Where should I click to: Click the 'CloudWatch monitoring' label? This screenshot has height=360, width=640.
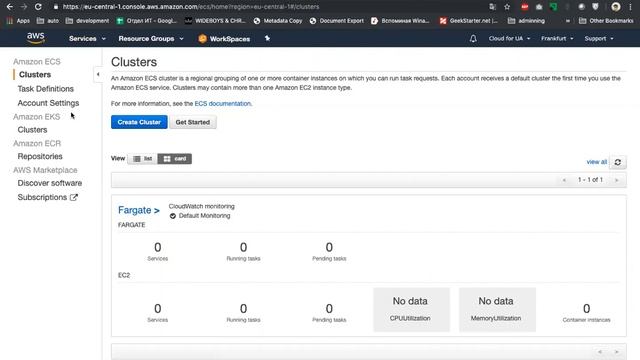(x=202, y=206)
